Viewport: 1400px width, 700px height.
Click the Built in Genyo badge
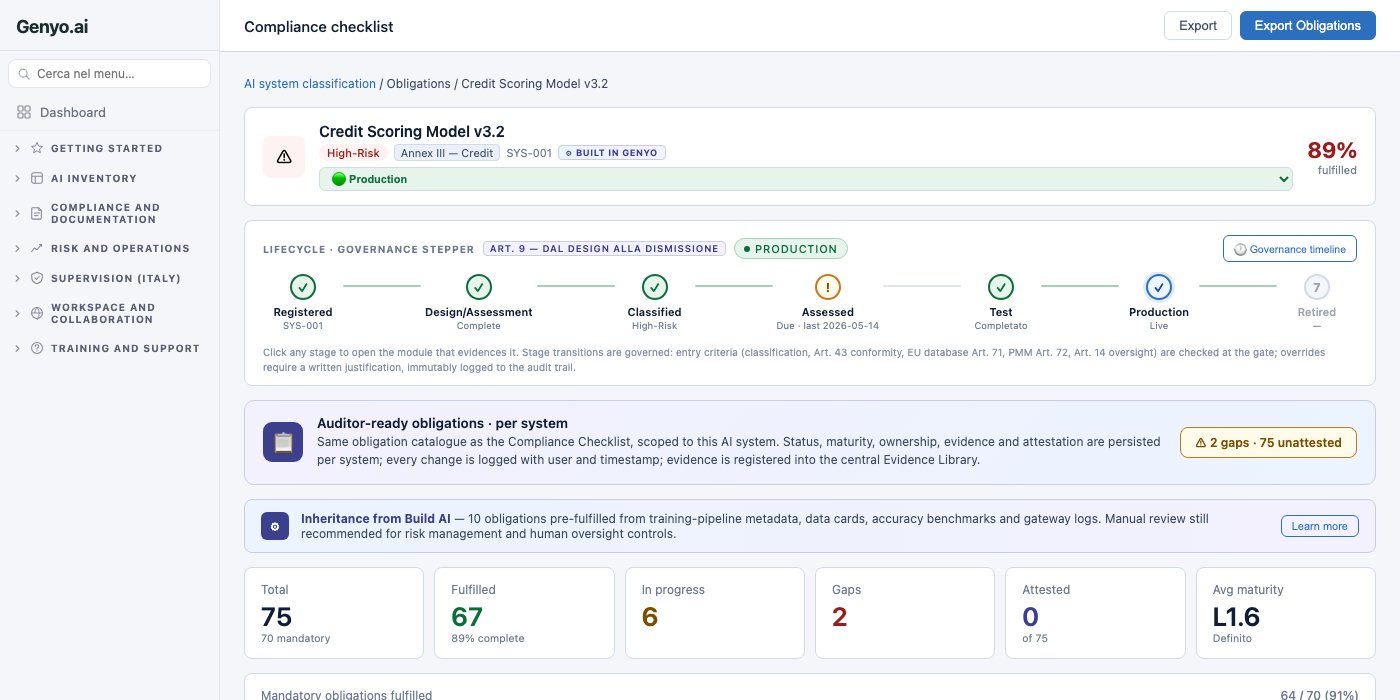612,153
